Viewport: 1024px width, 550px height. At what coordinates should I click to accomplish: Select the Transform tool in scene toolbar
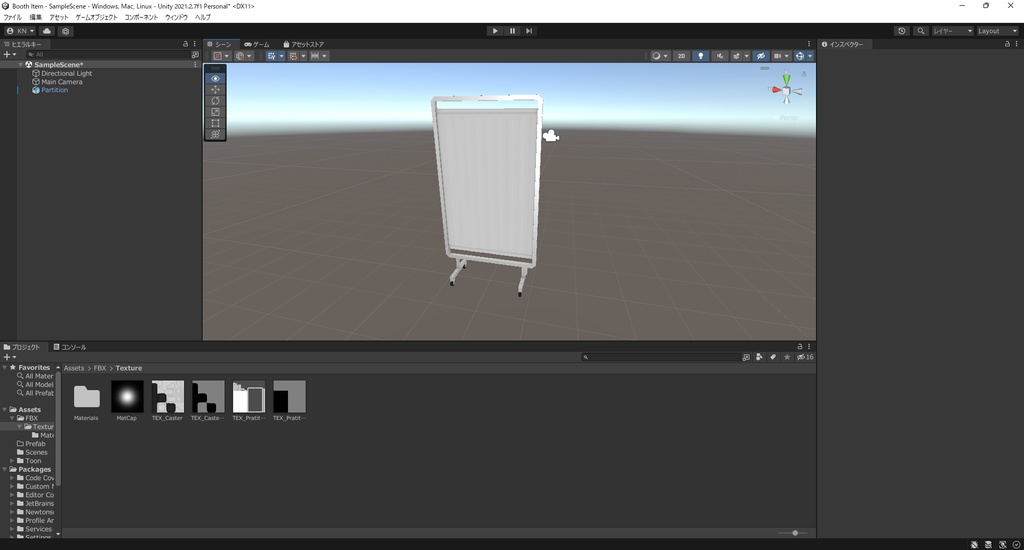point(215,134)
